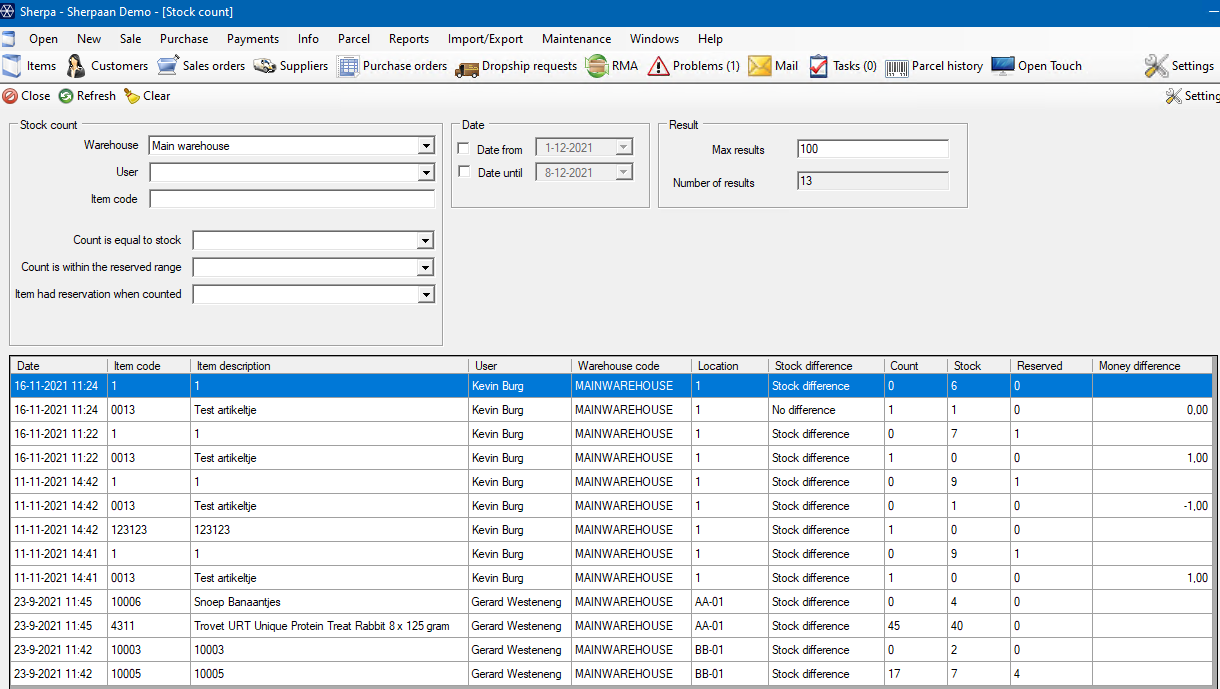Open Problems (1) warning icon

tap(658, 66)
